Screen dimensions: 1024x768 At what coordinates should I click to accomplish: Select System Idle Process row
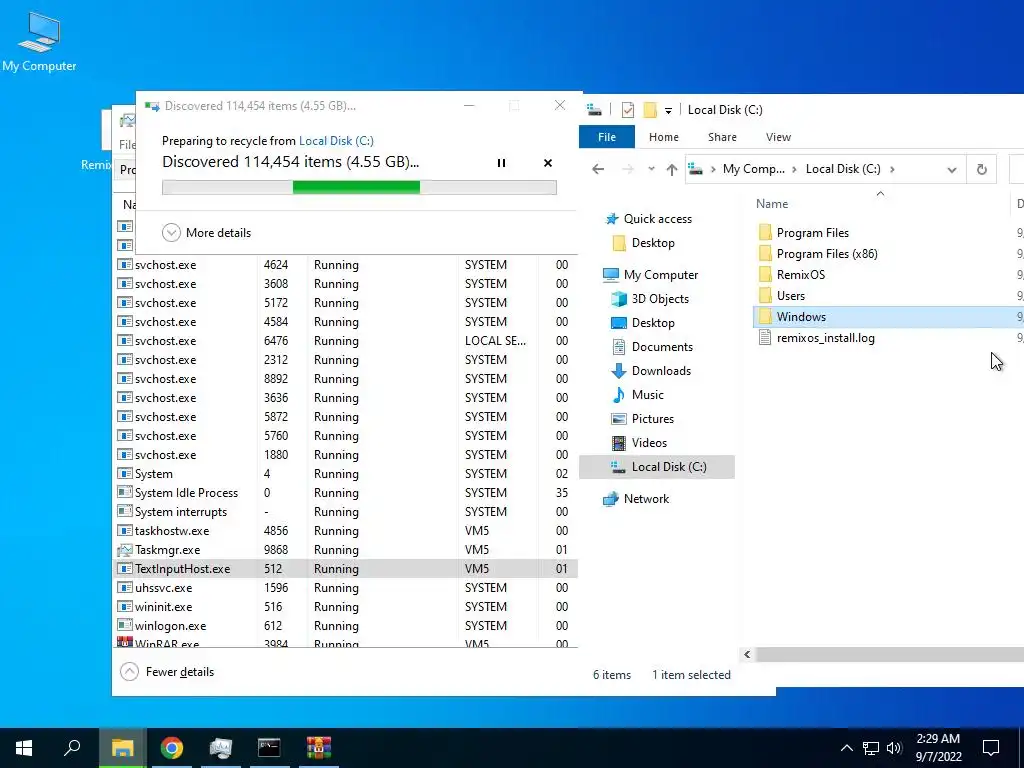click(x=345, y=493)
